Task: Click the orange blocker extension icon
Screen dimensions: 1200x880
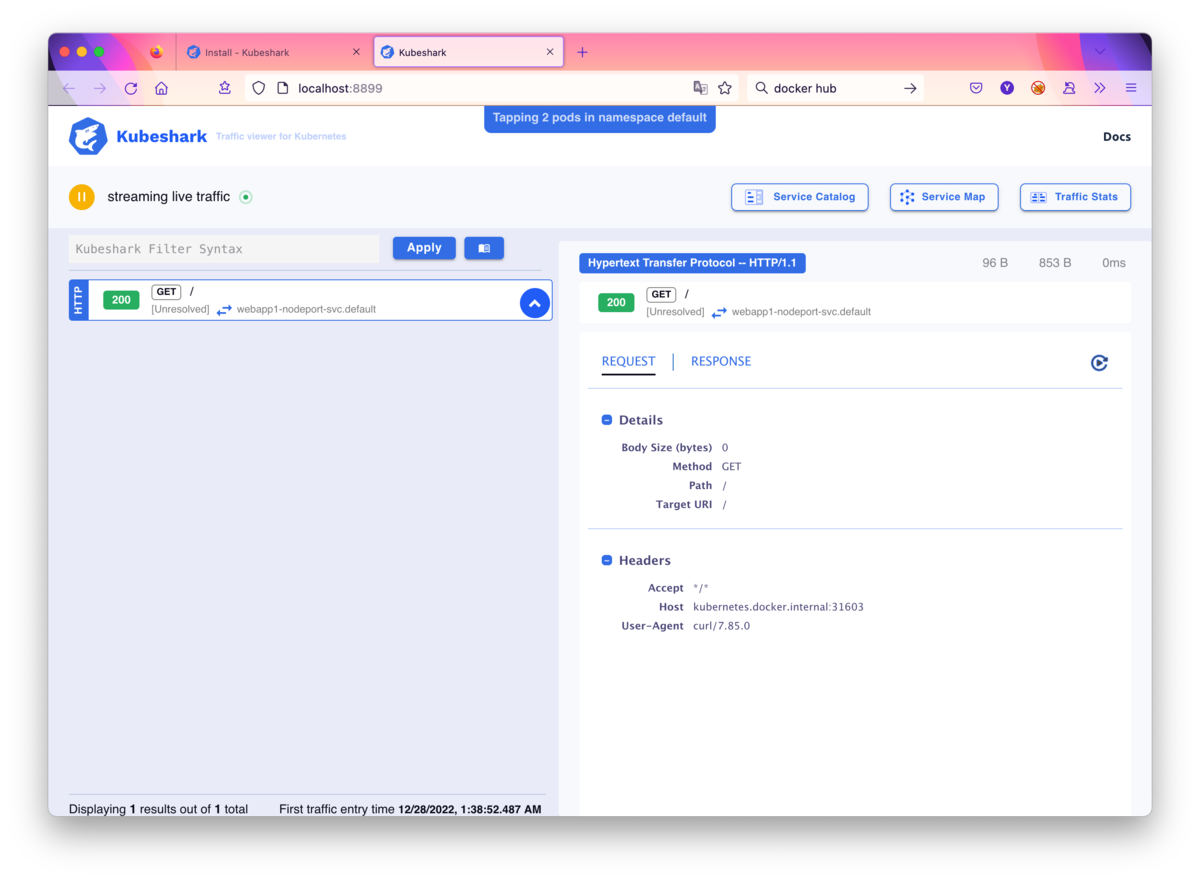Action: click(1038, 88)
